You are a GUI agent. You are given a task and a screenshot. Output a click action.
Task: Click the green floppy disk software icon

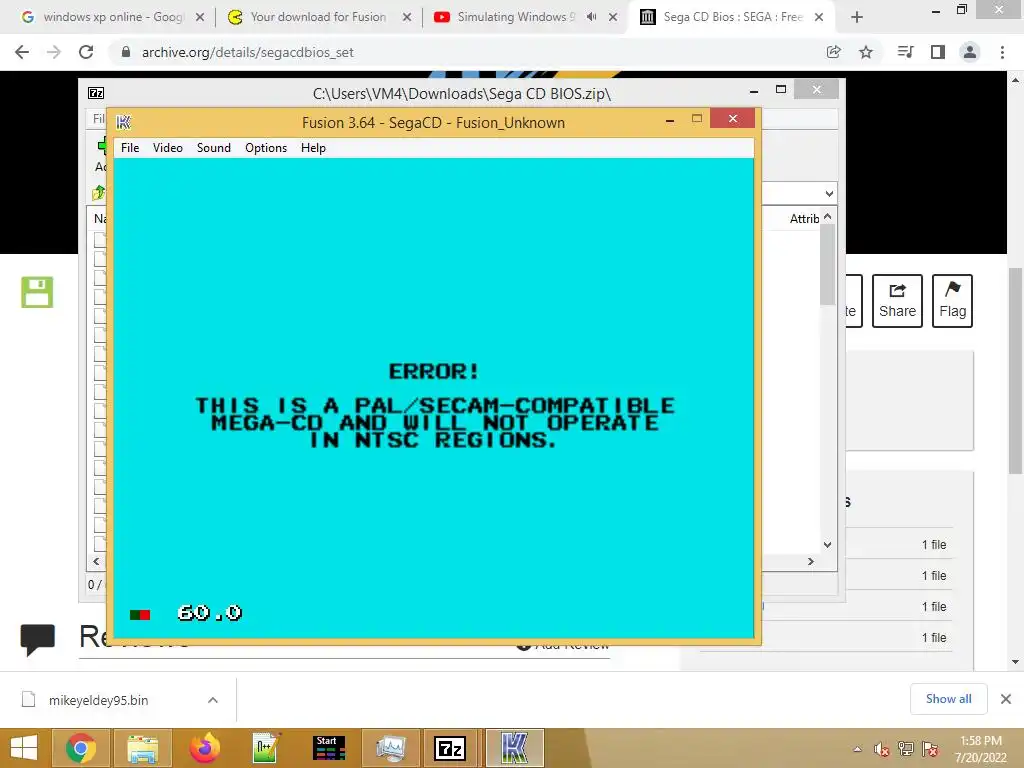tap(37, 292)
